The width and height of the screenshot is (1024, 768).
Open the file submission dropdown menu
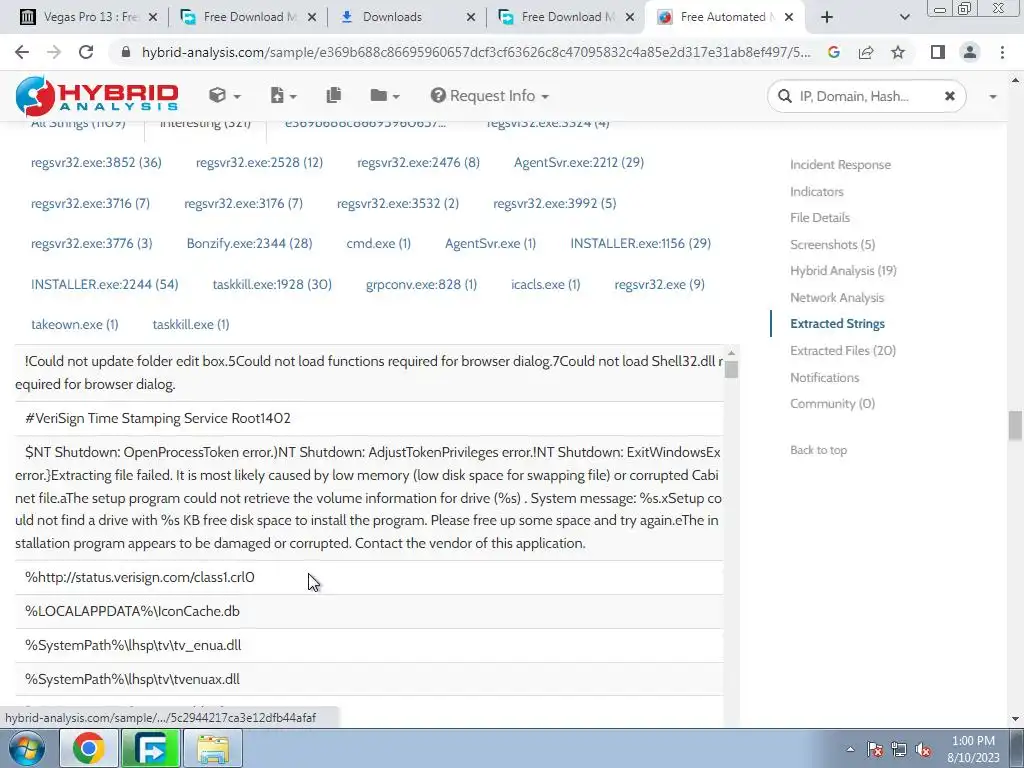point(283,96)
